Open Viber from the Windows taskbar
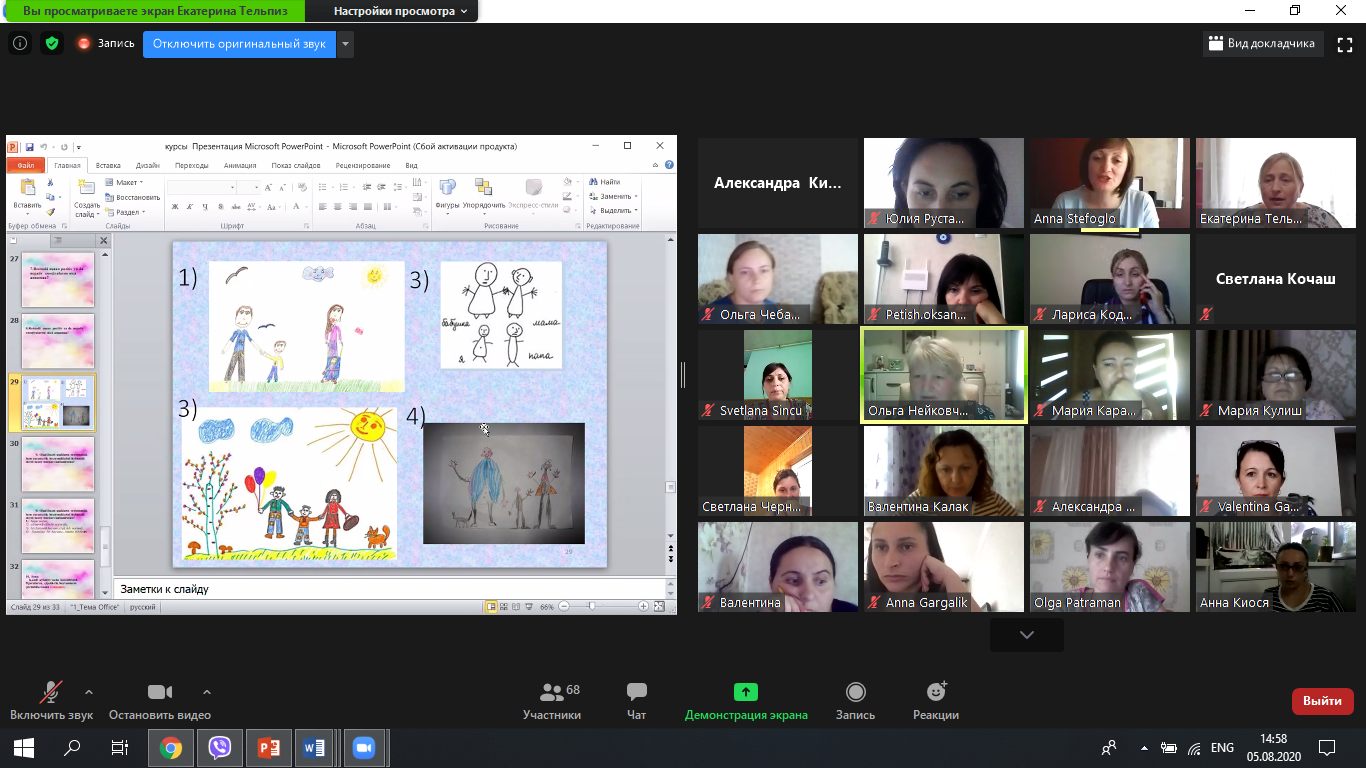 220,747
